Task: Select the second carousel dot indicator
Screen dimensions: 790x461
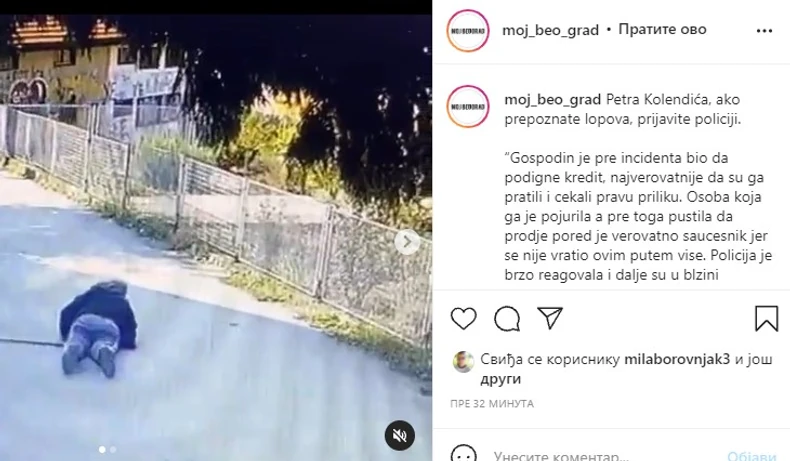Action: 113,449
